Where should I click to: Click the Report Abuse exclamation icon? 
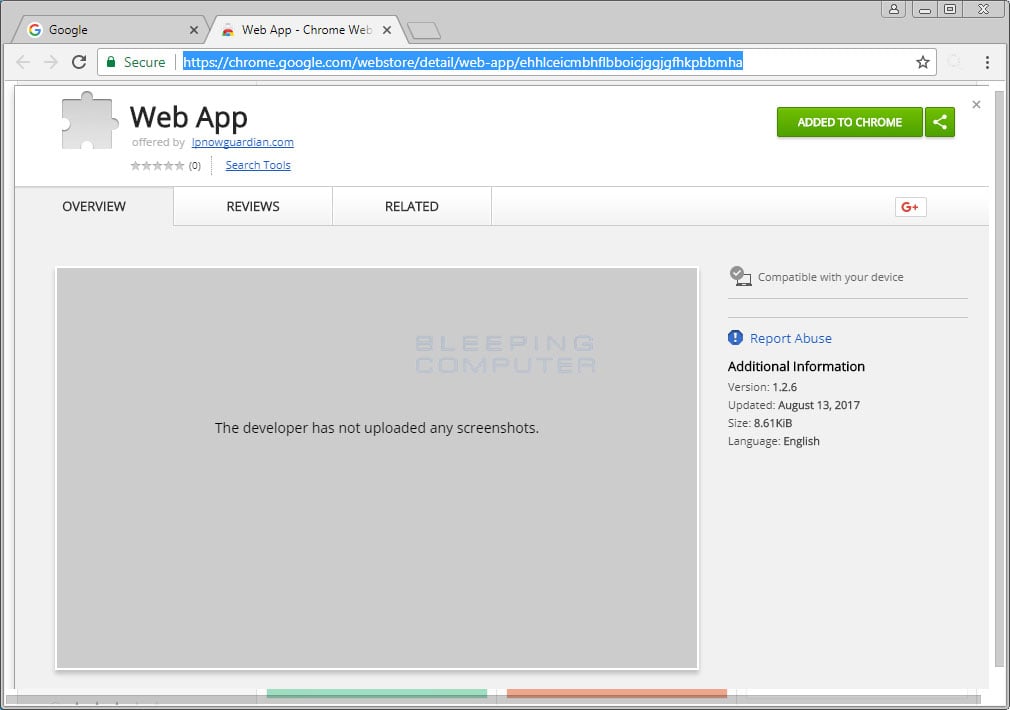(x=736, y=338)
